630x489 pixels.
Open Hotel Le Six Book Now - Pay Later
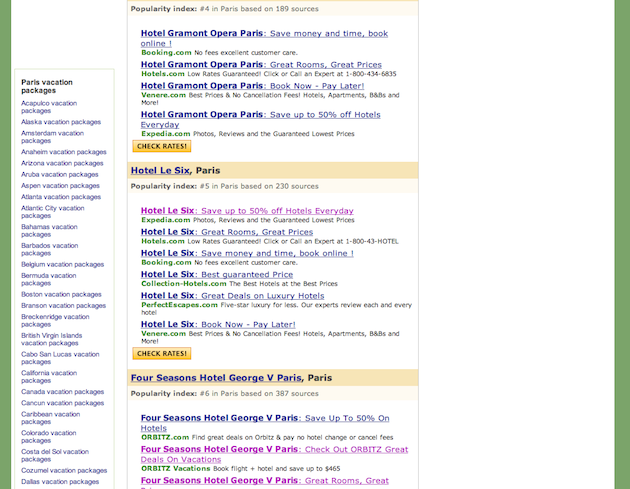tap(218, 324)
